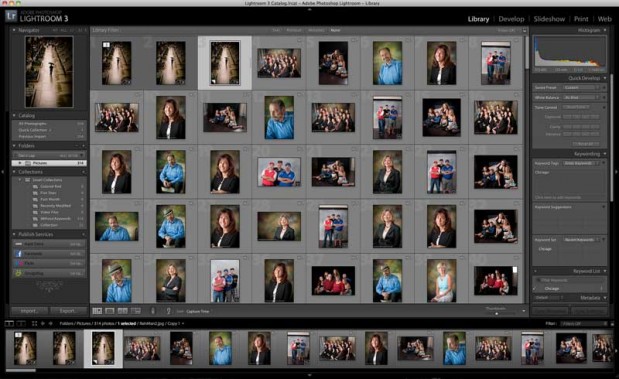Set Navigator zoom to FIT
The image size is (619, 379).
point(55,30)
